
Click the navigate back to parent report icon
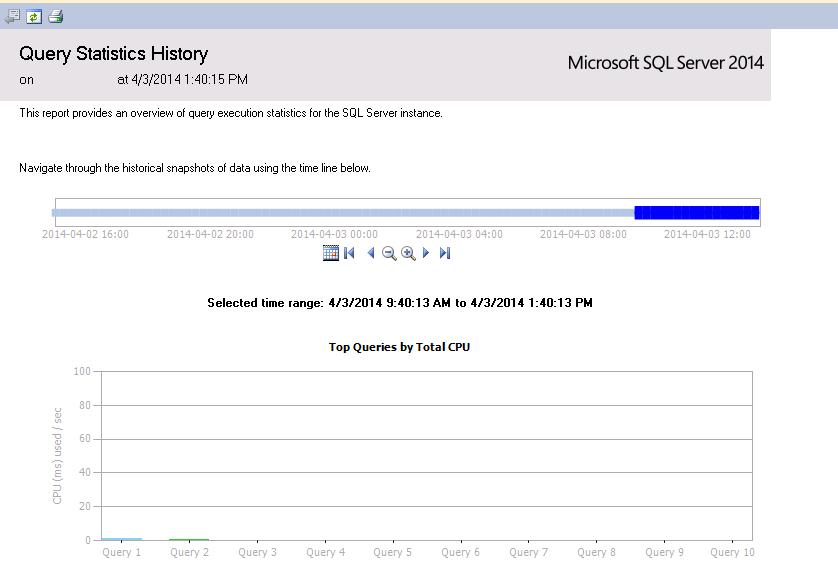pos(13,16)
